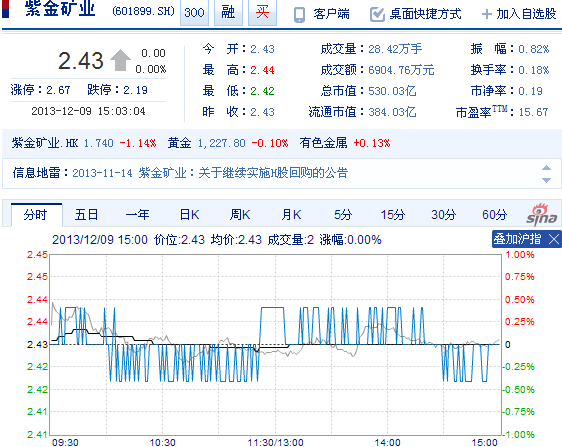
Task: Click the 成交量 value 28.42万手
Action: pyautogui.click(x=395, y=49)
